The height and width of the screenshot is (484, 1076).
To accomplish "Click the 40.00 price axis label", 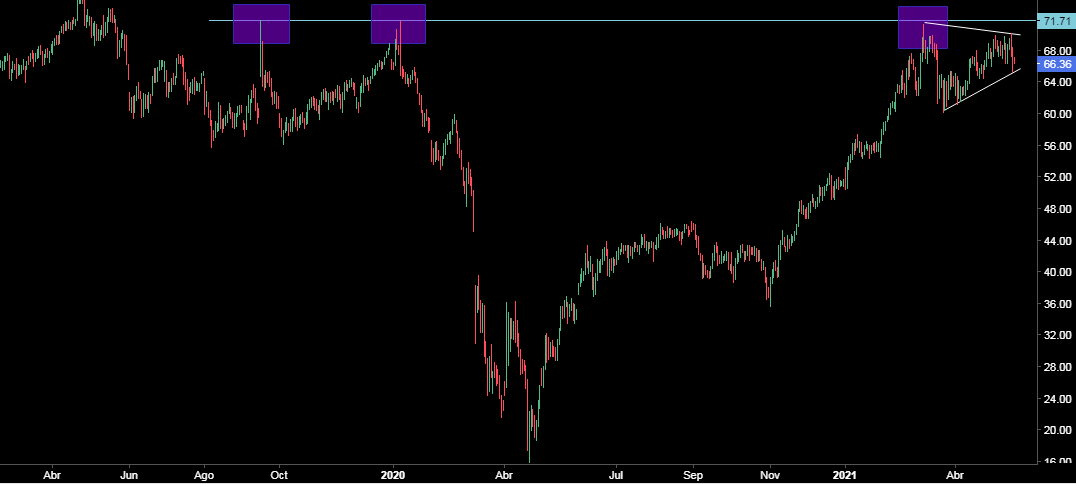I will [x=1057, y=272].
